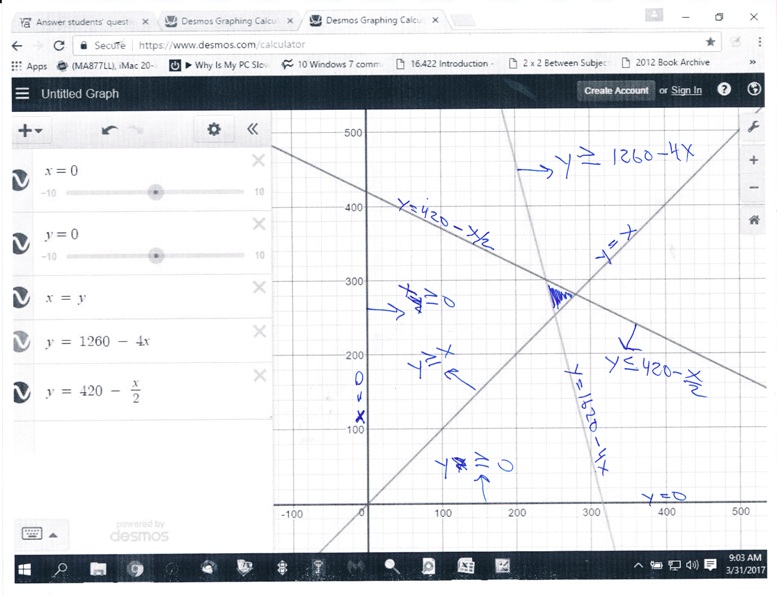This screenshot has height=600, width=777.
Task: Undo the last expression change
Action: click(110, 130)
